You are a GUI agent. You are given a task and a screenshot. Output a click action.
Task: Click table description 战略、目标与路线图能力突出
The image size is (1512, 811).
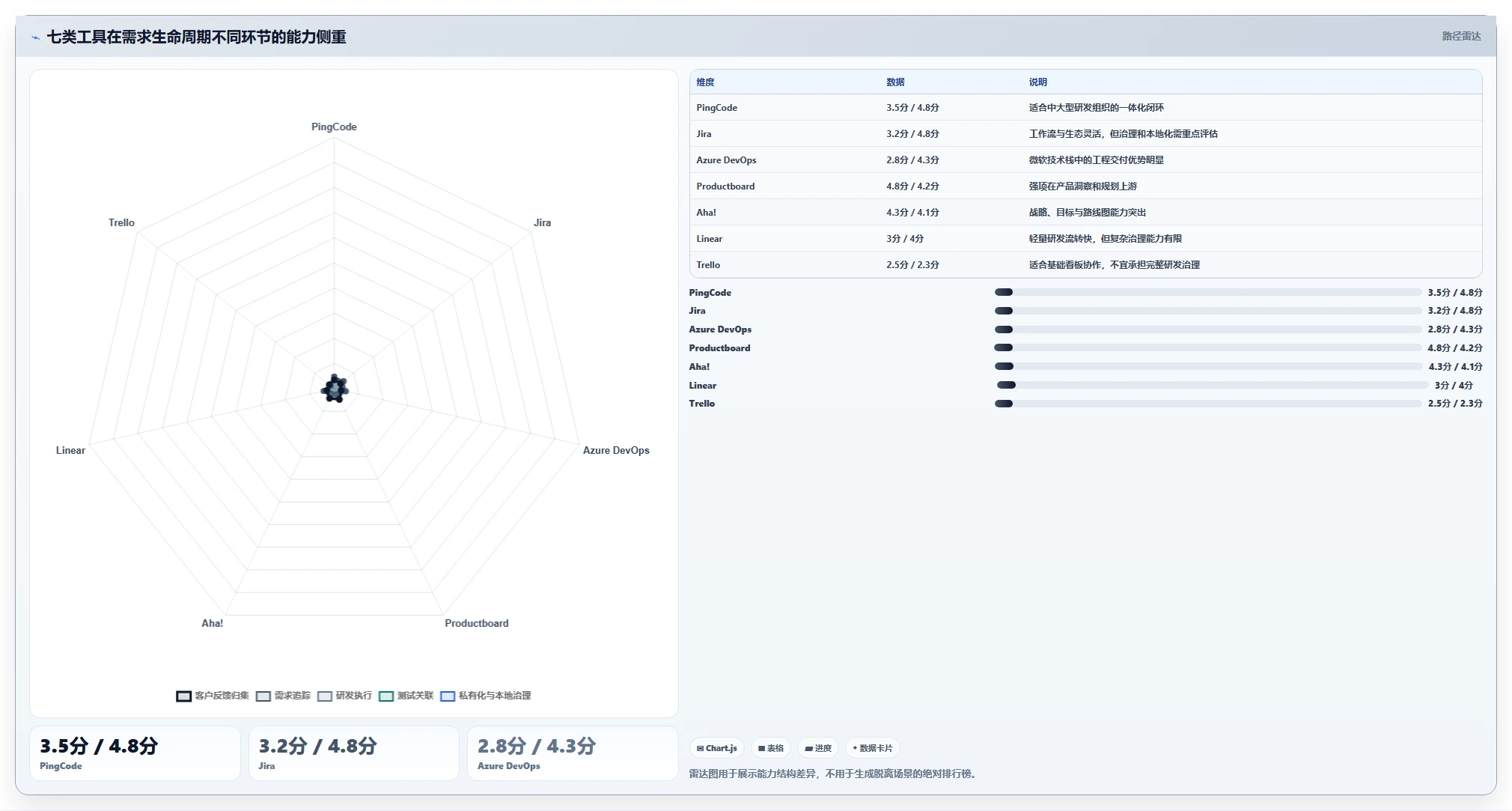click(1088, 213)
